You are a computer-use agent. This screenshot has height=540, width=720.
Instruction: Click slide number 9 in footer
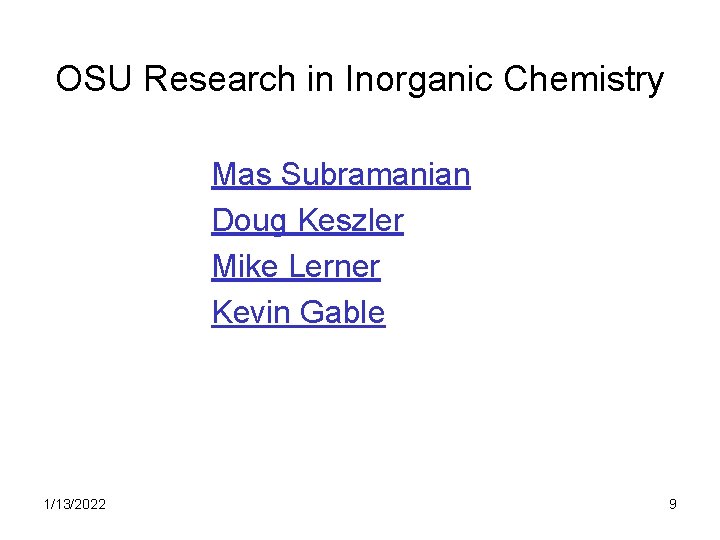[x=673, y=504]
